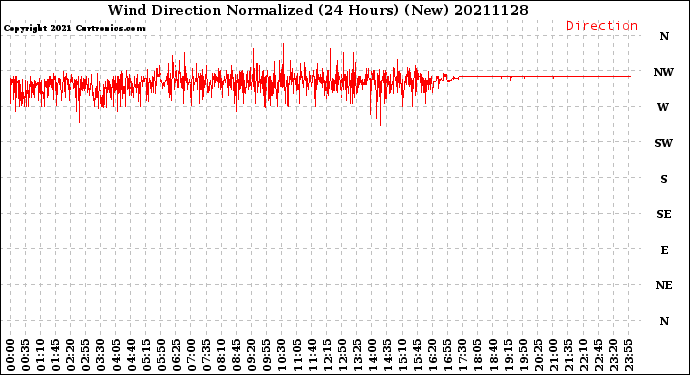Click the 01:45 time label
Image resolution: width=690 pixels, height=375 pixels.
pos(56,355)
